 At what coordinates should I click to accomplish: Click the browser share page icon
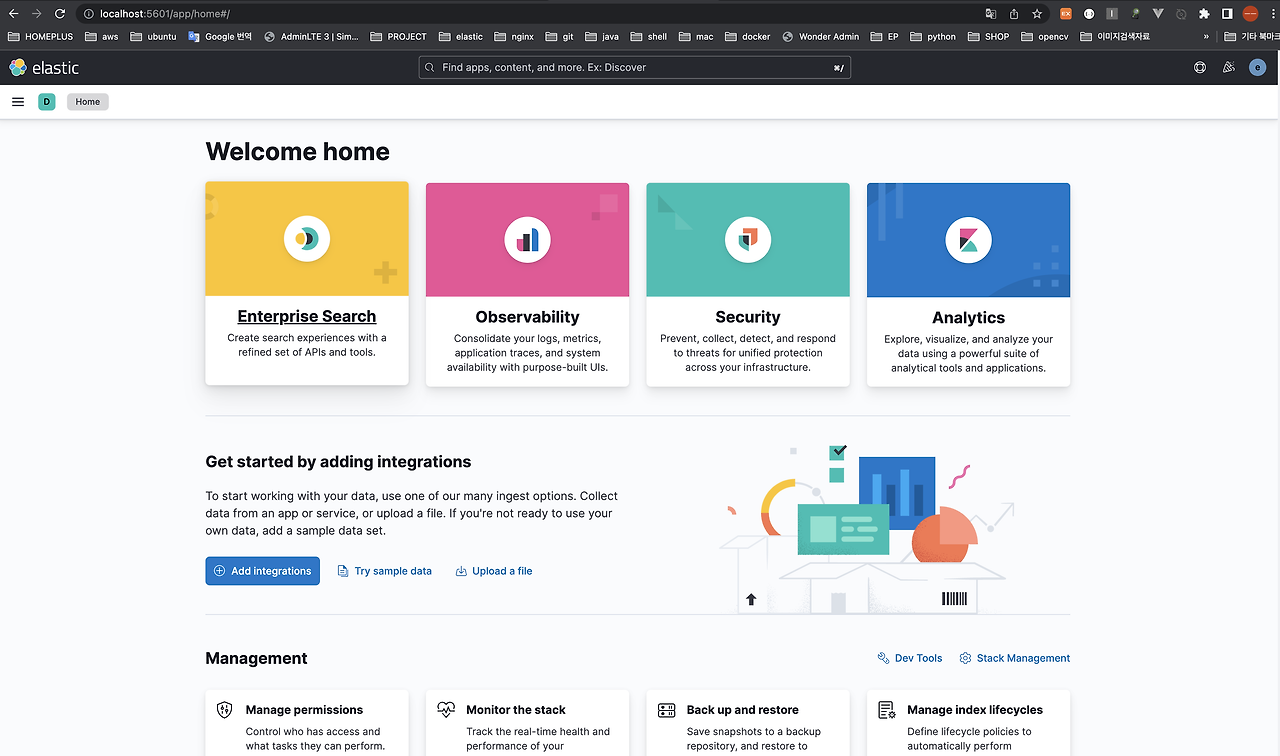click(1014, 14)
